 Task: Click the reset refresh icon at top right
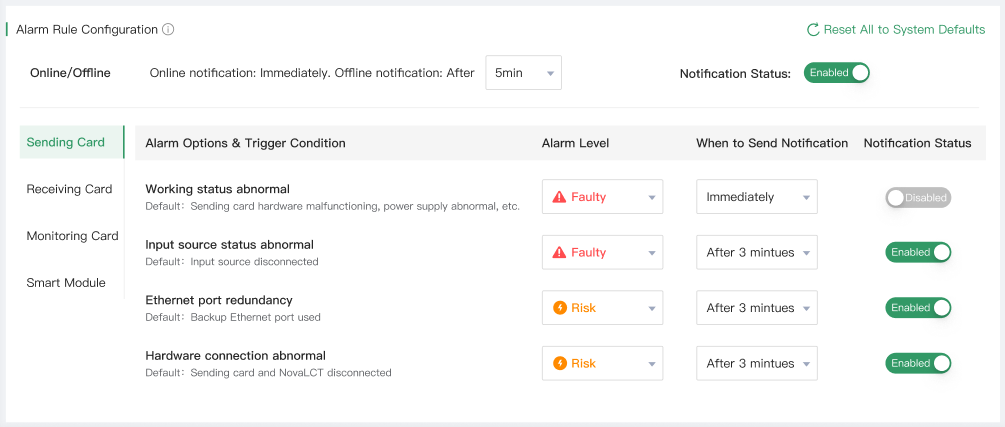(x=813, y=30)
